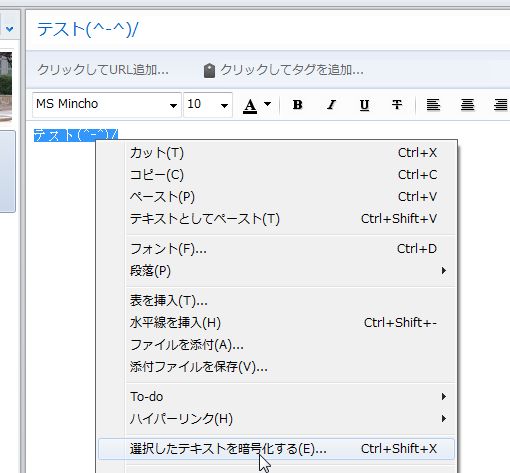The image size is (510, 473).
Task: Open the font color dropdown arrow
Action: (x=267, y=104)
